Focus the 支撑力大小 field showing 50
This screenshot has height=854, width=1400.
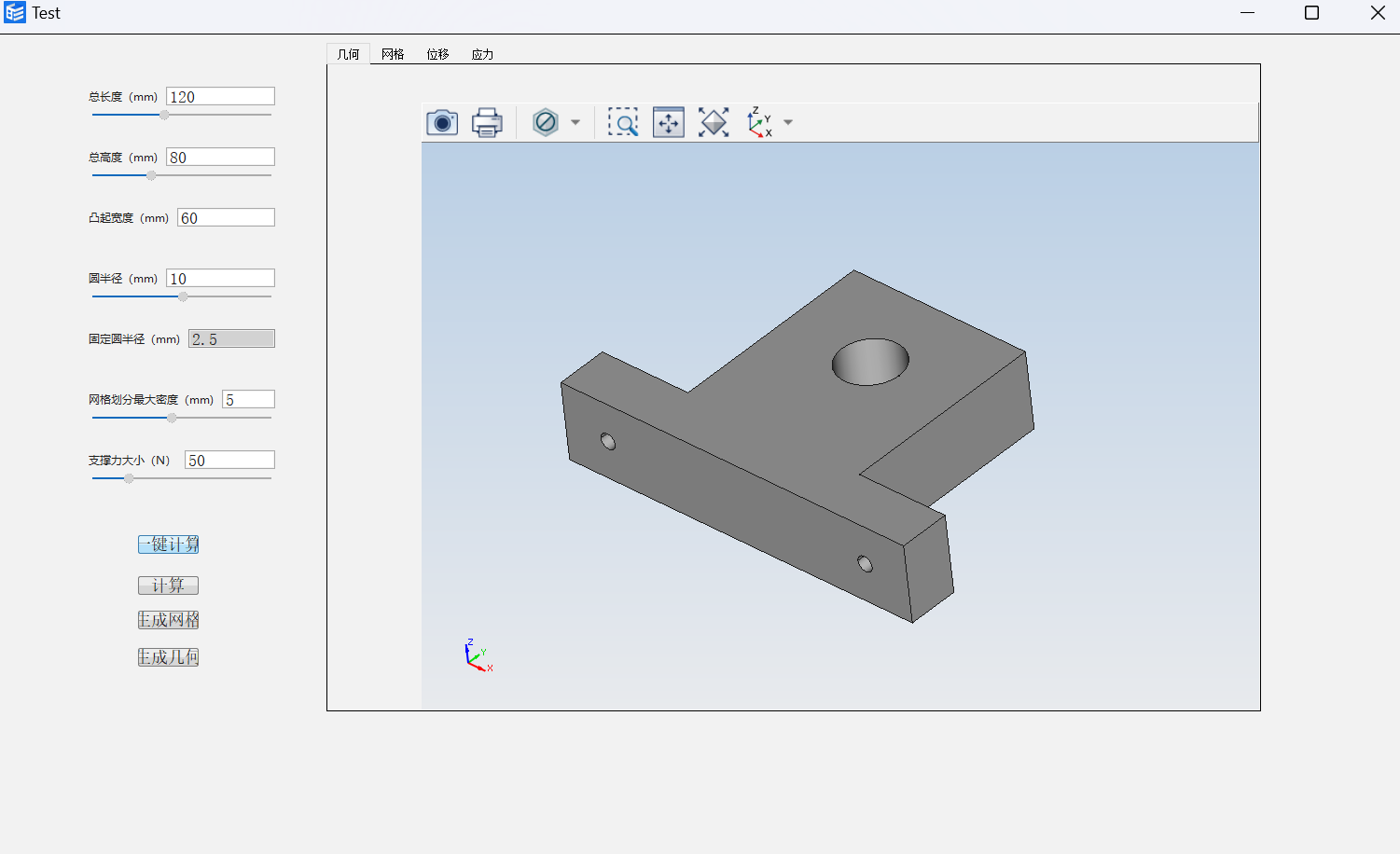(x=229, y=460)
